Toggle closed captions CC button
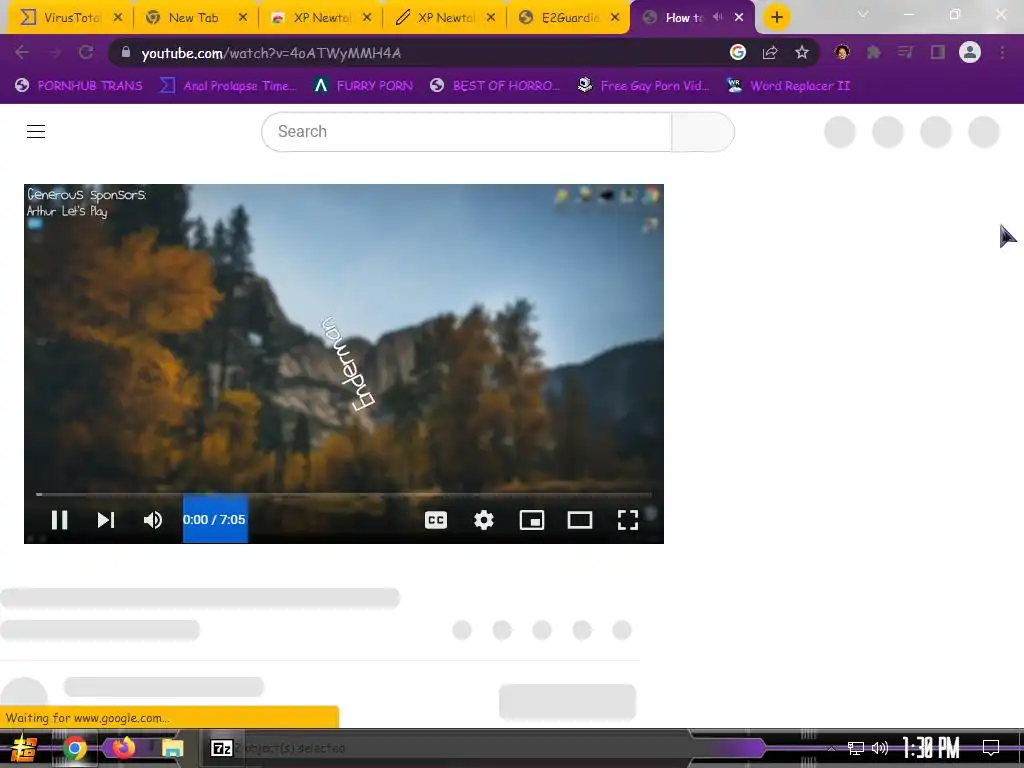1024x768 pixels. pos(436,520)
